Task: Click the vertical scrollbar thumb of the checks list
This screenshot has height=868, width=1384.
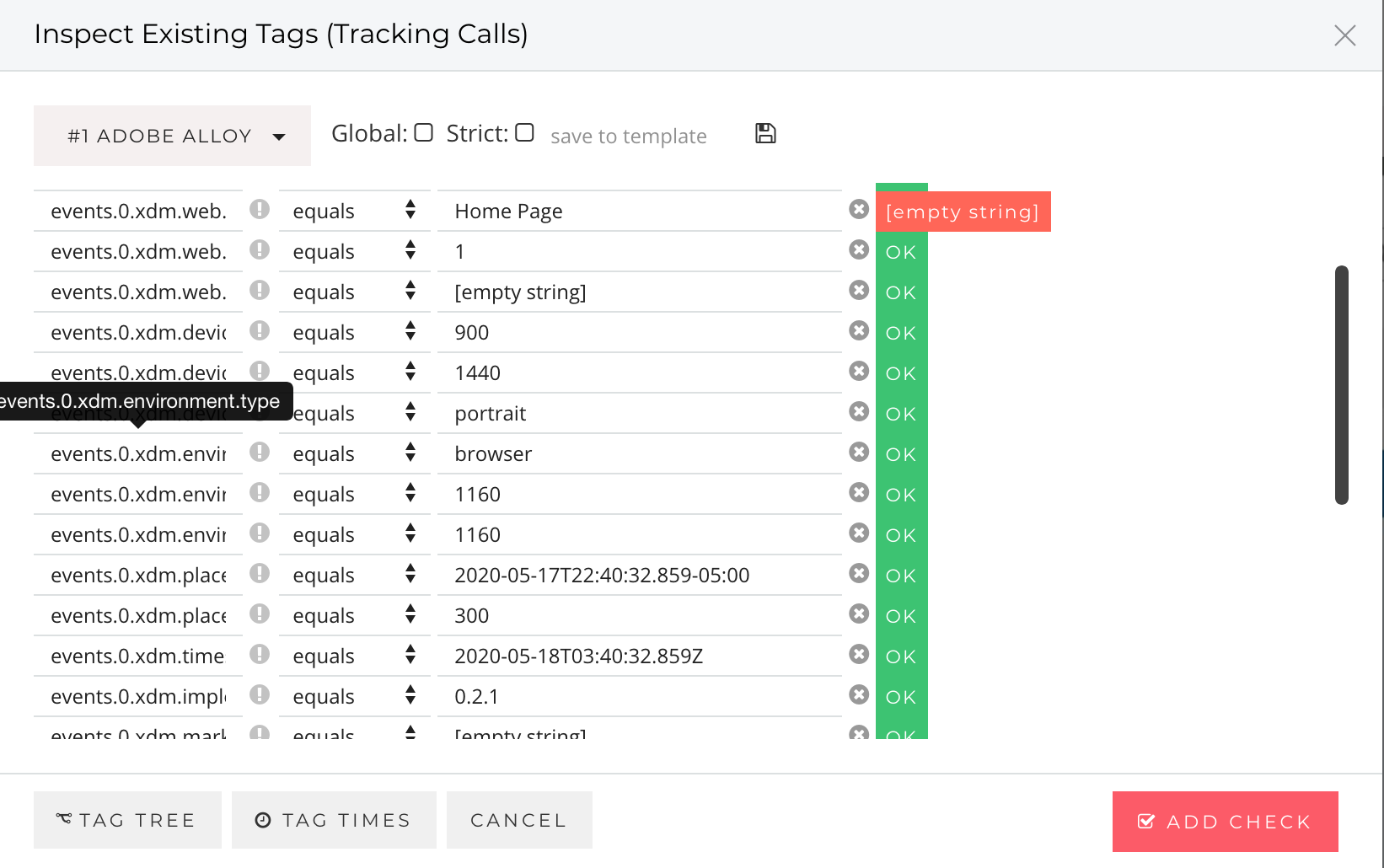Action: coord(1342,385)
